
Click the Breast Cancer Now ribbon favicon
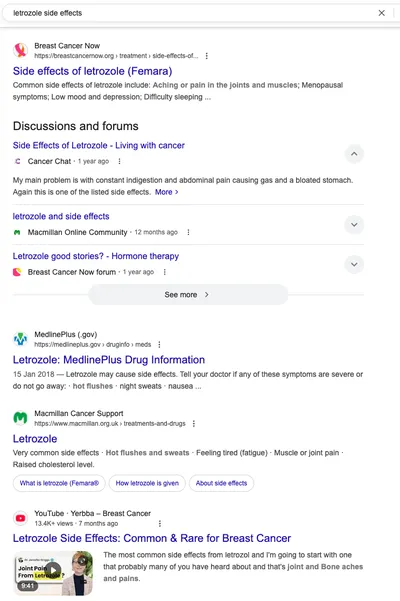(x=20, y=50)
